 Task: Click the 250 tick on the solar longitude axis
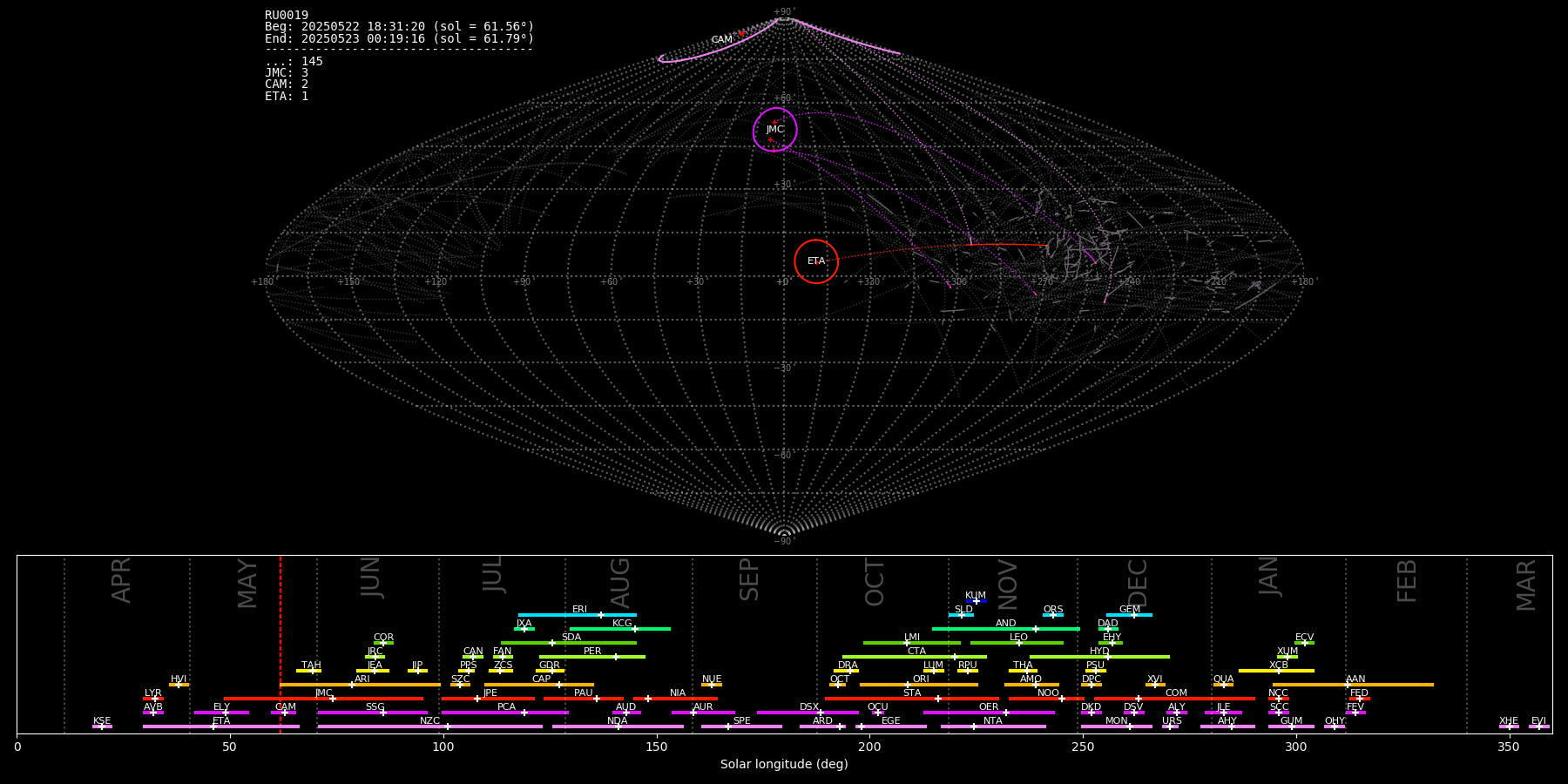(1083, 747)
